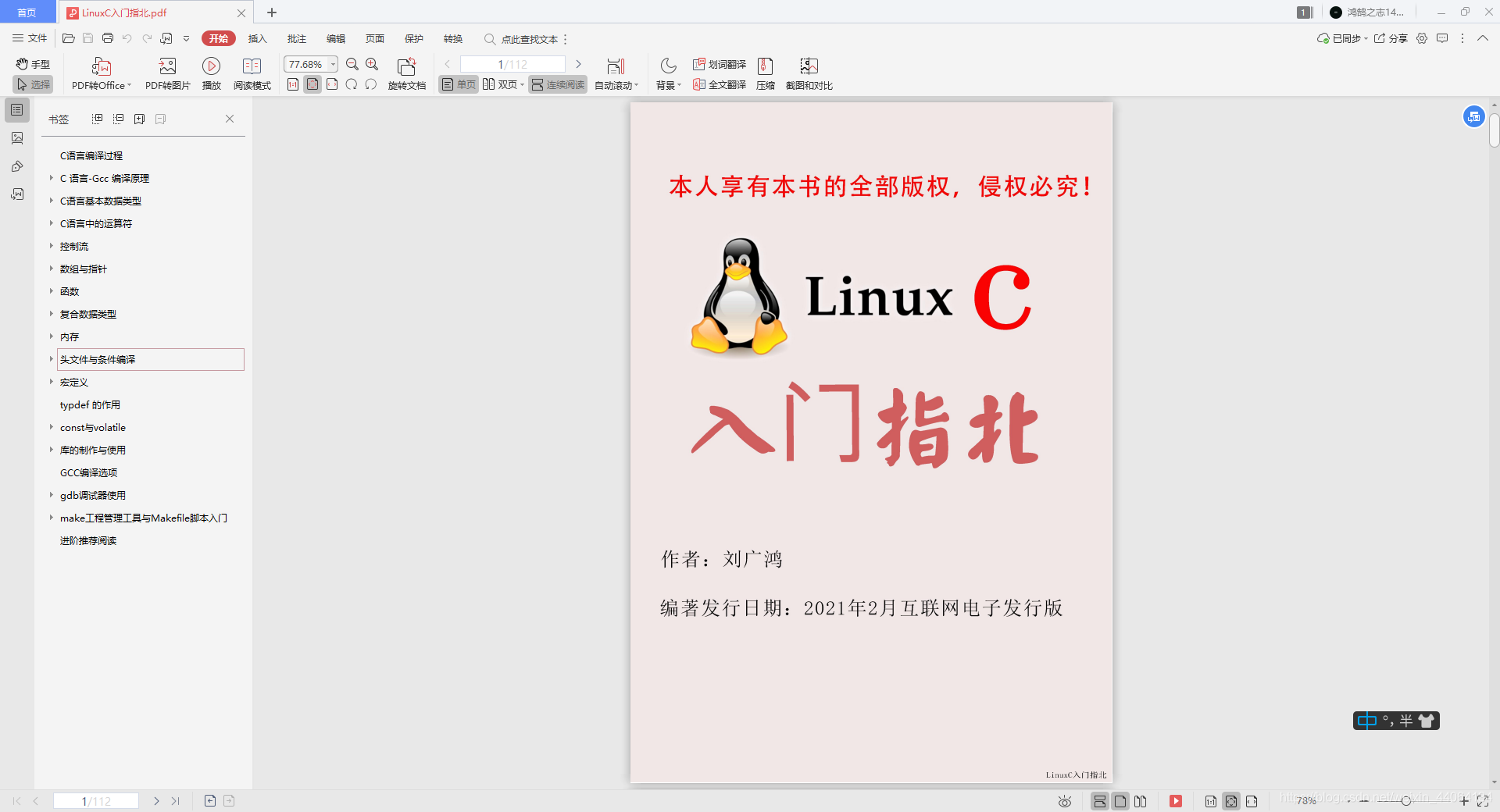Image resolution: width=1500 pixels, height=812 pixels.
Task: Click the page number field in ribbon
Action: click(512, 64)
